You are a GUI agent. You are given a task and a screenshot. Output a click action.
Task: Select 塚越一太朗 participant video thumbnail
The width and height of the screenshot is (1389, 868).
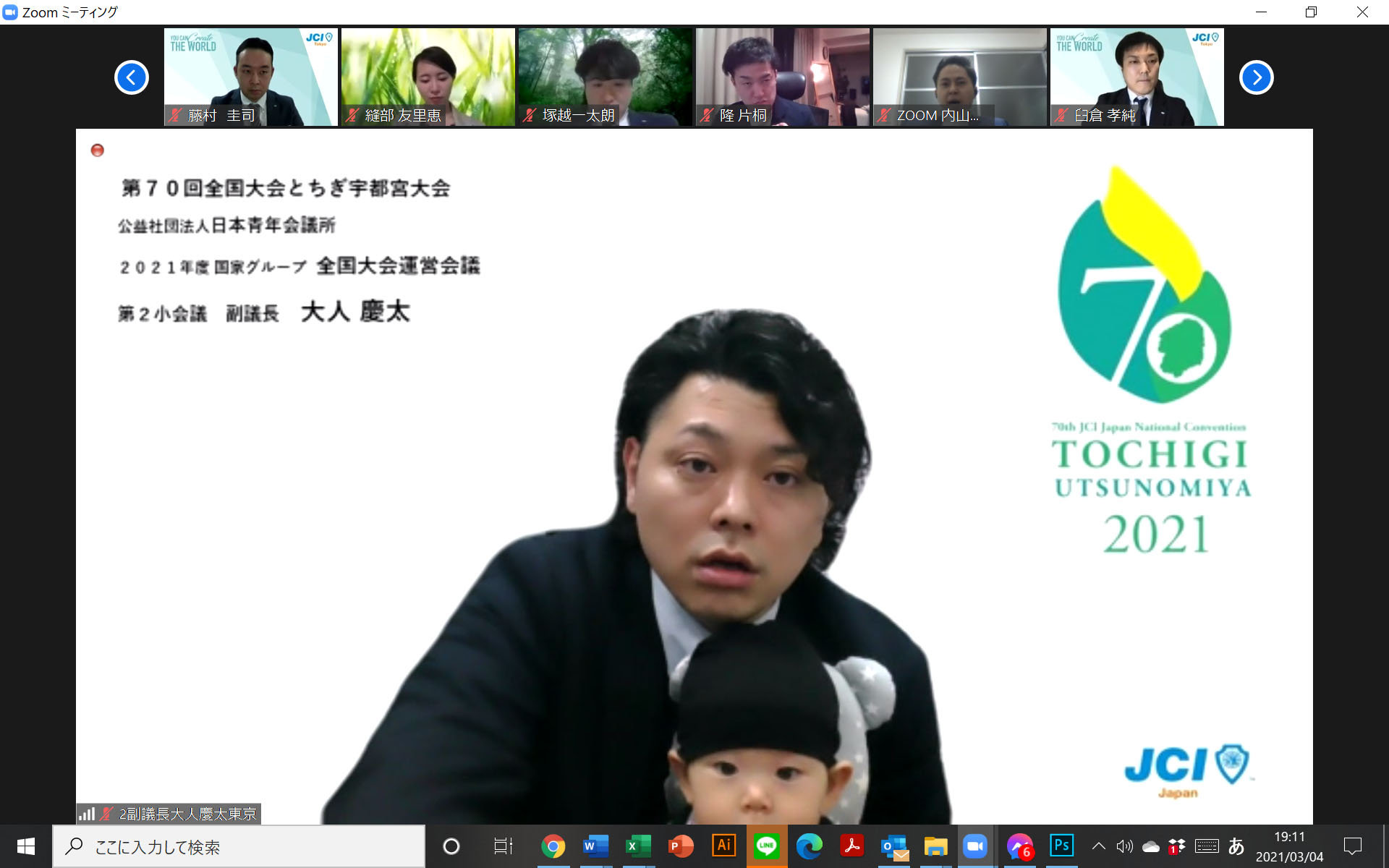605,77
